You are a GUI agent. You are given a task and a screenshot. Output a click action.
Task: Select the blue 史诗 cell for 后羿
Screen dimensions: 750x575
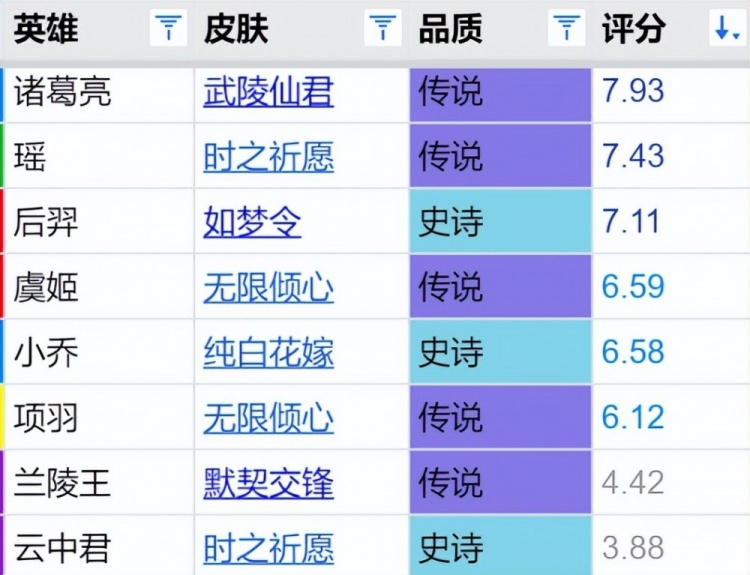(500, 222)
